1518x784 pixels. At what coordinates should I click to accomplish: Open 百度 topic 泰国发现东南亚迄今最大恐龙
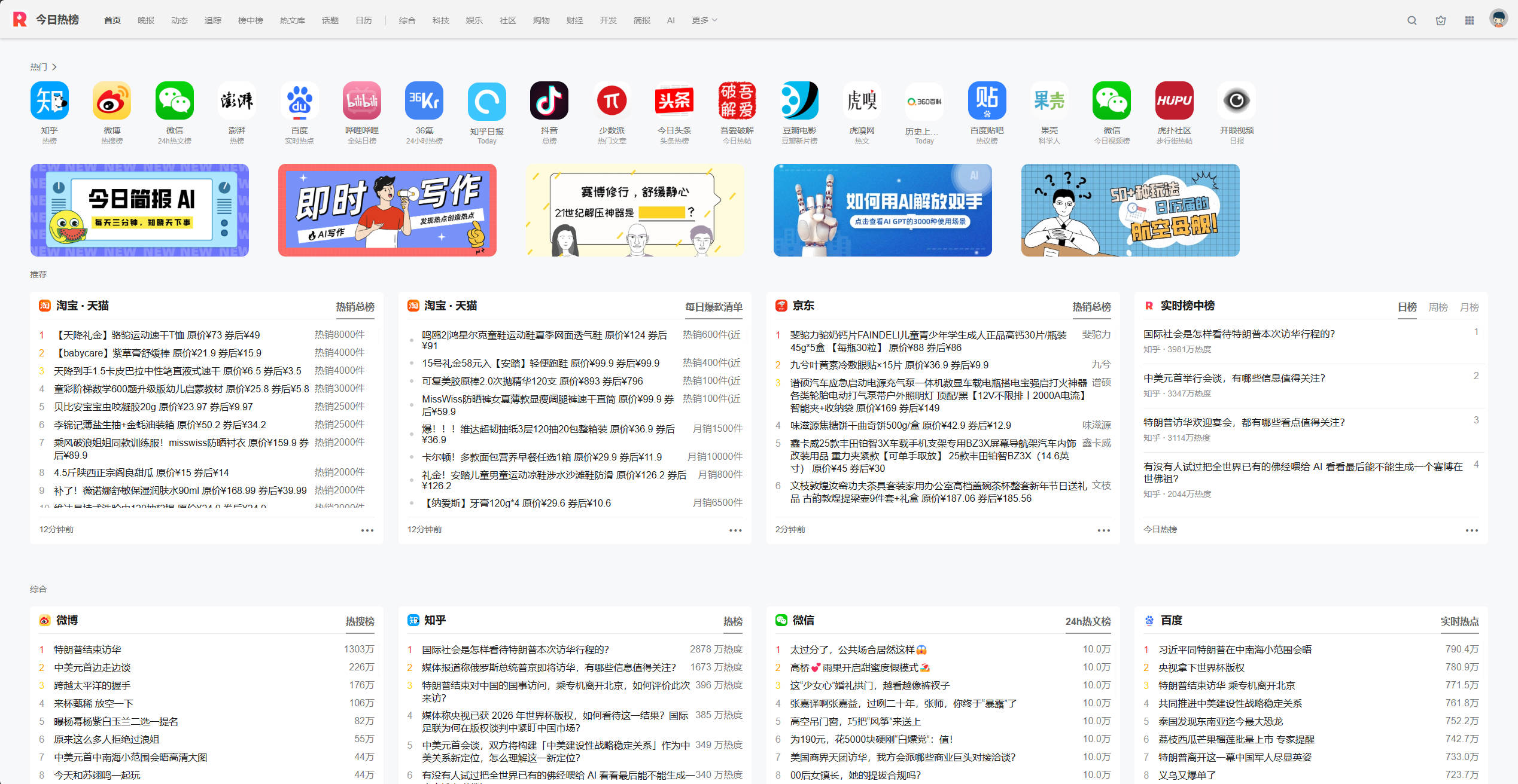click(x=1221, y=721)
